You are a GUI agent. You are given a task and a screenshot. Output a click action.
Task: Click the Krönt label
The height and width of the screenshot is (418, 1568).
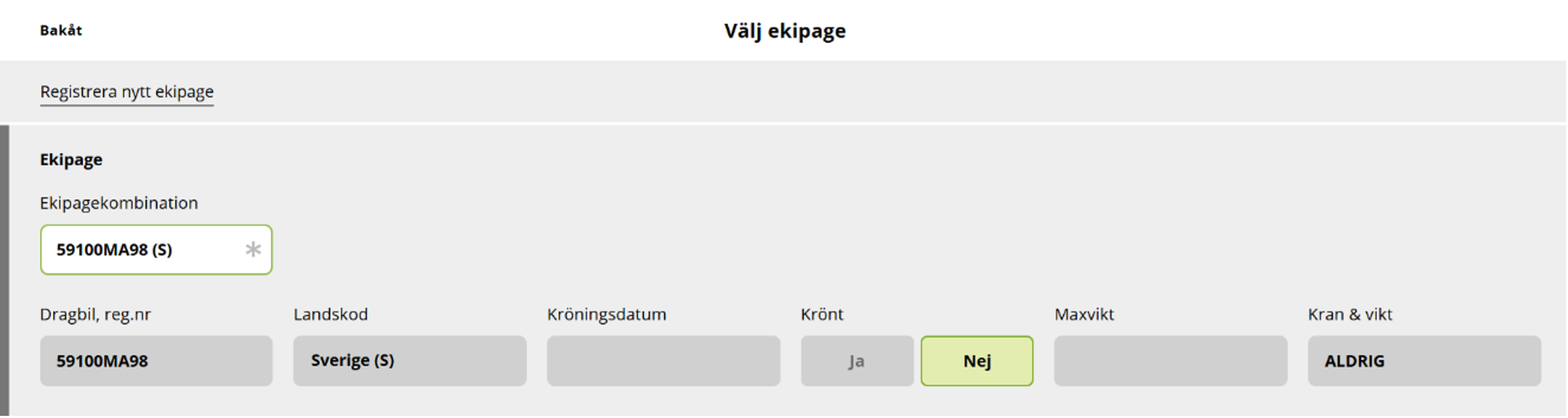click(x=822, y=315)
